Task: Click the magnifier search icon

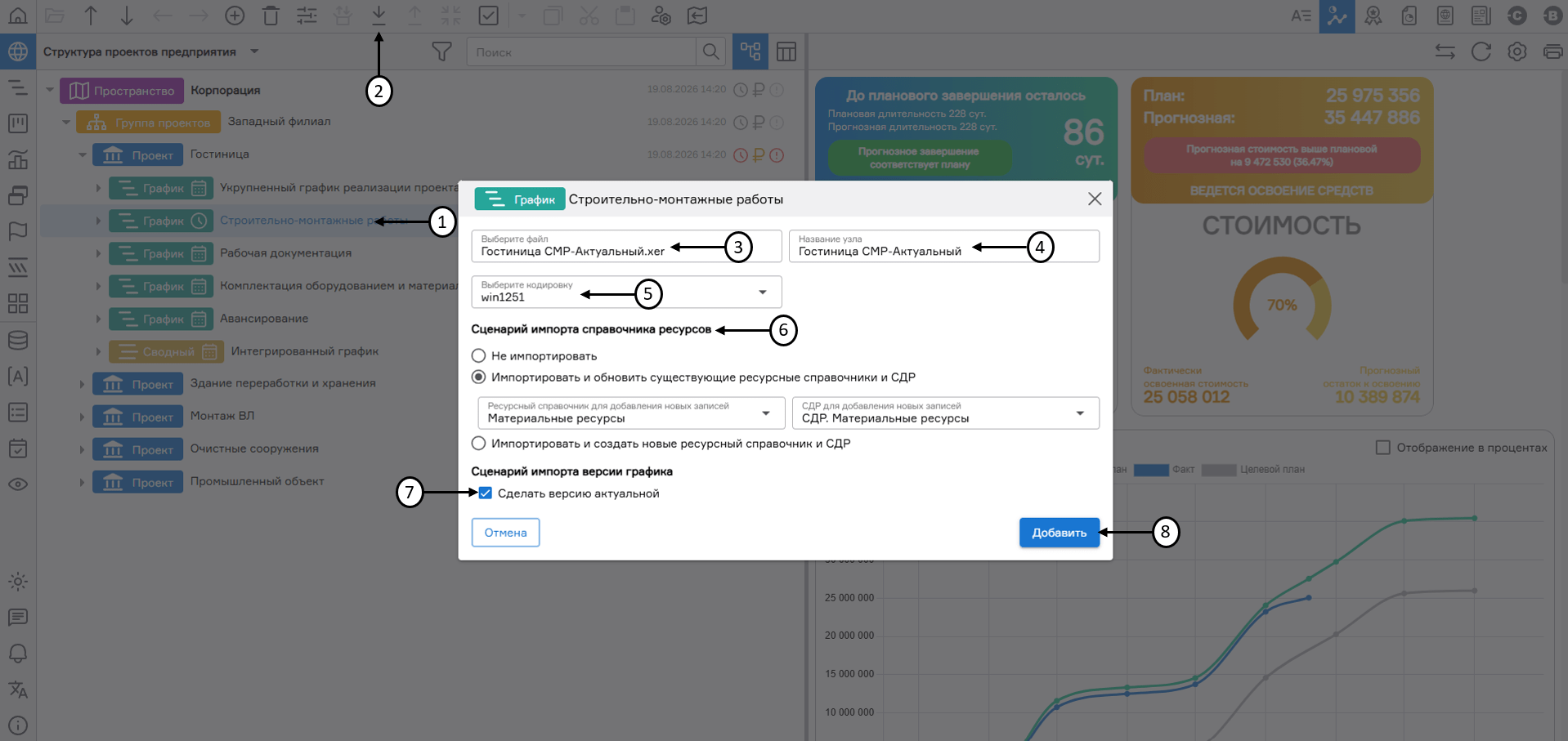Action: pos(711,51)
